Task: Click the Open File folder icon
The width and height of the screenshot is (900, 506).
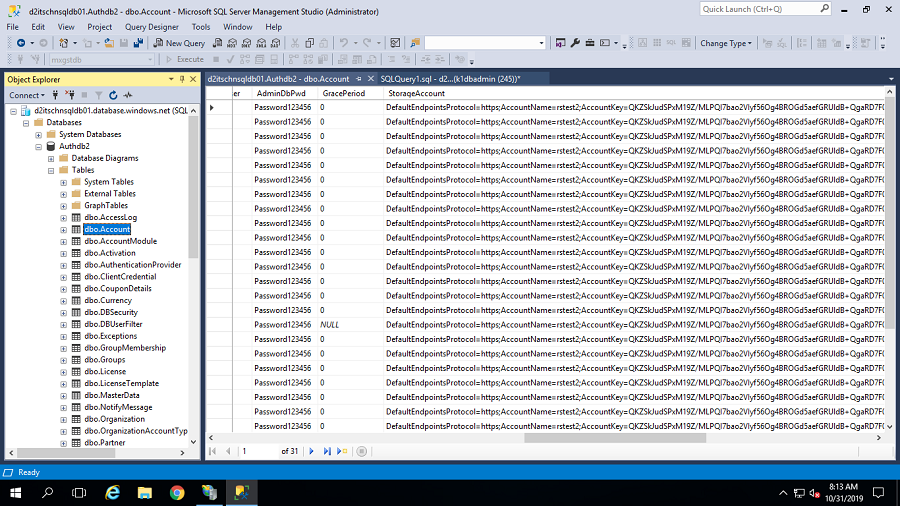Action: click(109, 43)
